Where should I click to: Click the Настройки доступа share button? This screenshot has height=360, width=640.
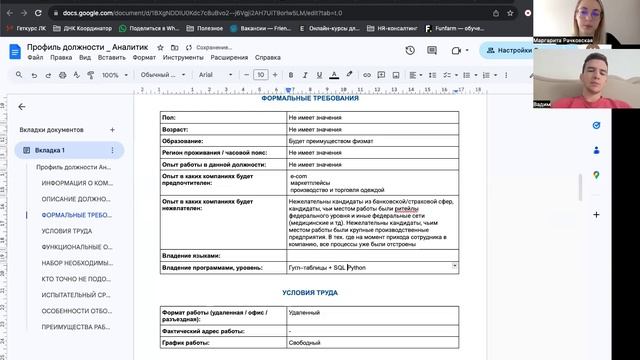[507, 50]
